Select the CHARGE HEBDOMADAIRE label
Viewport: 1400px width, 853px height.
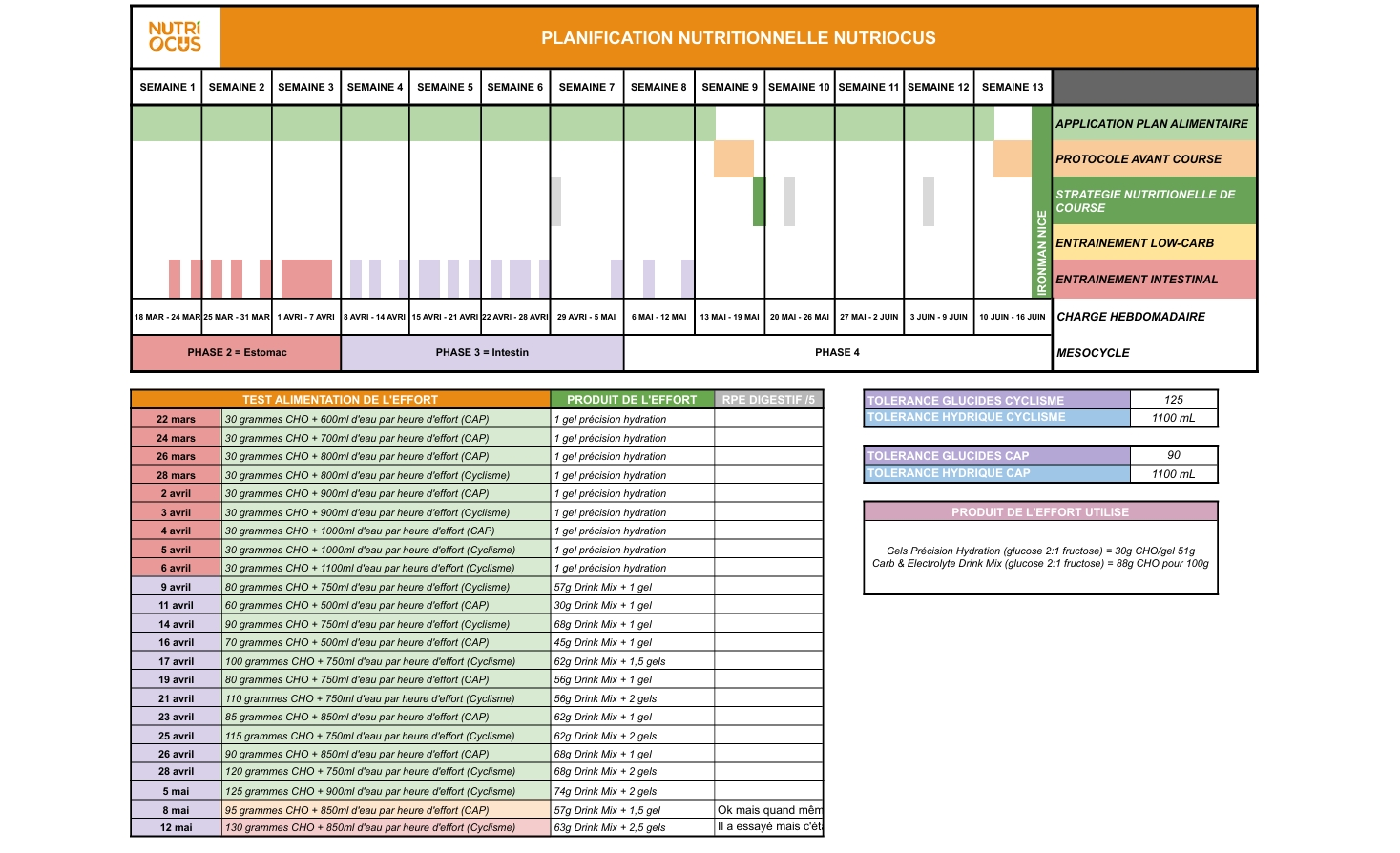pyautogui.click(x=1154, y=317)
